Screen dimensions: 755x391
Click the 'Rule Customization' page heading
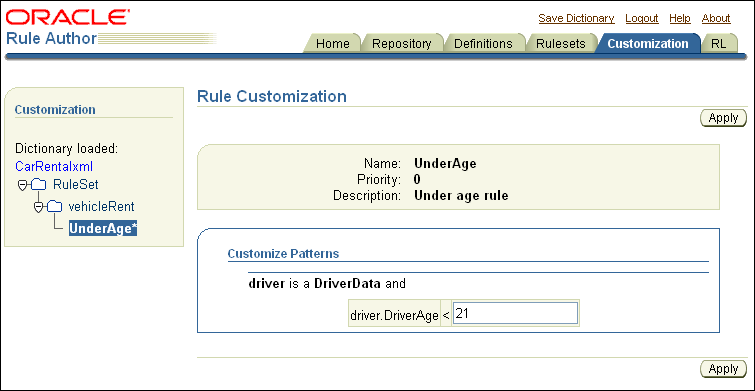pos(272,96)
